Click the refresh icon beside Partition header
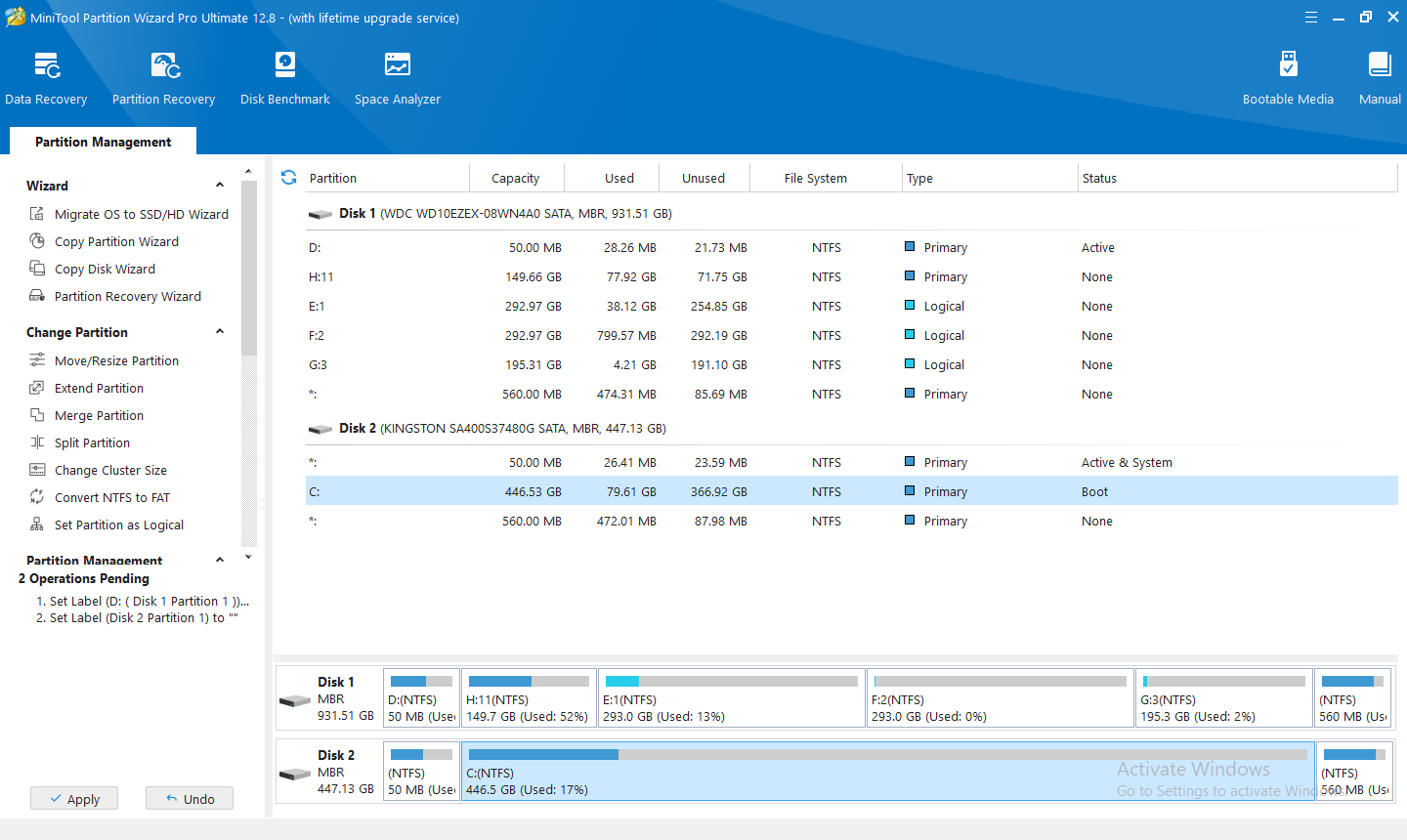The height and width of the screenshot is (840, 1407). click(289, 178)
